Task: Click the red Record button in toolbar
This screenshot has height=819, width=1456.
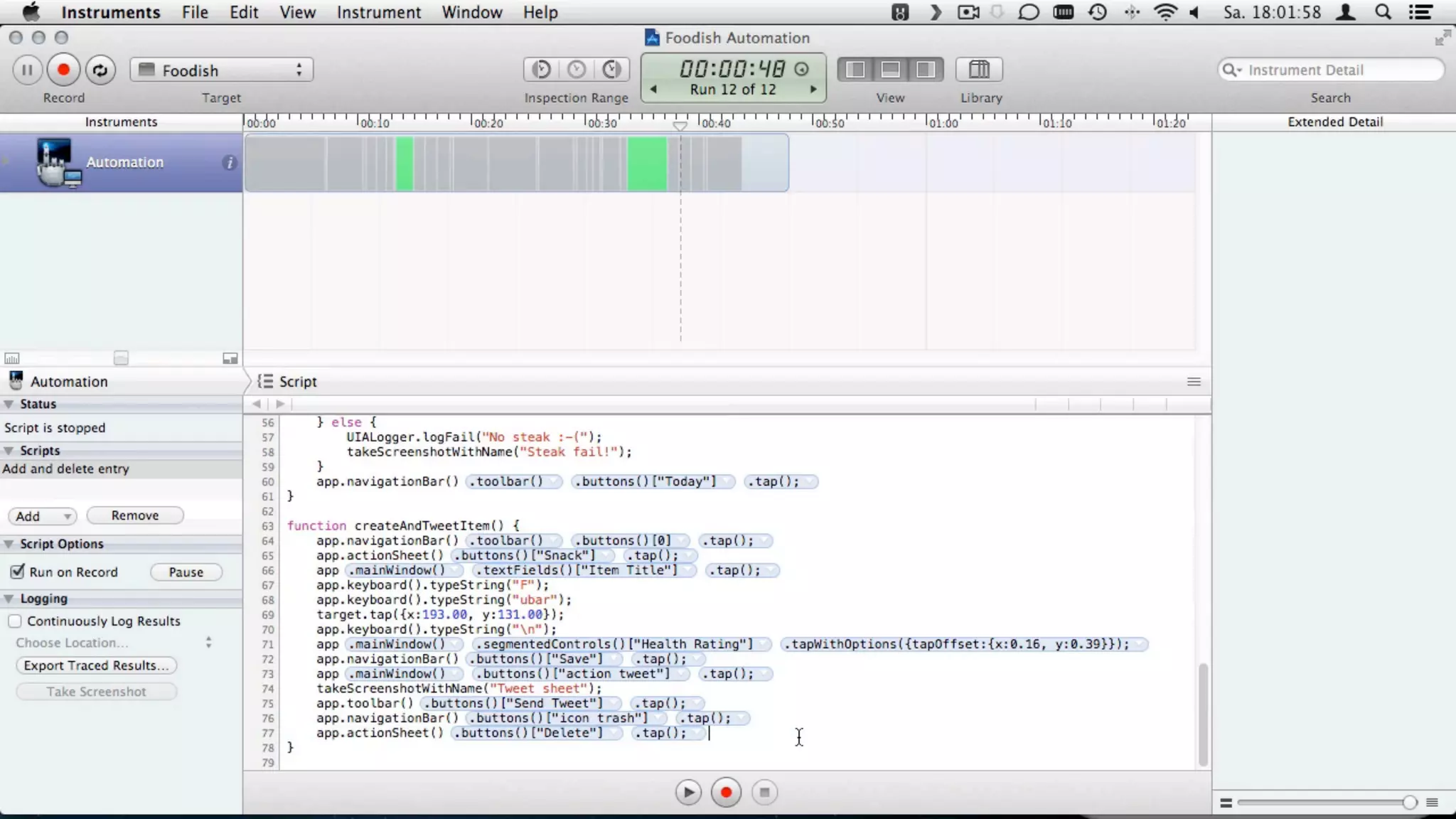Action: pyautogui.click(x=63, y=70)
